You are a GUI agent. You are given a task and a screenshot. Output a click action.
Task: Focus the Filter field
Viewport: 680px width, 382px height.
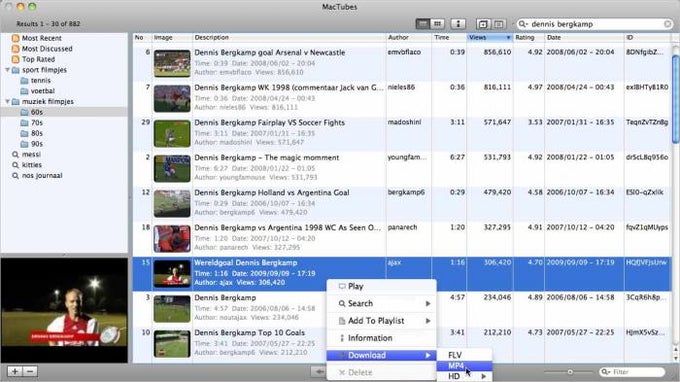(x=633, y=372)
